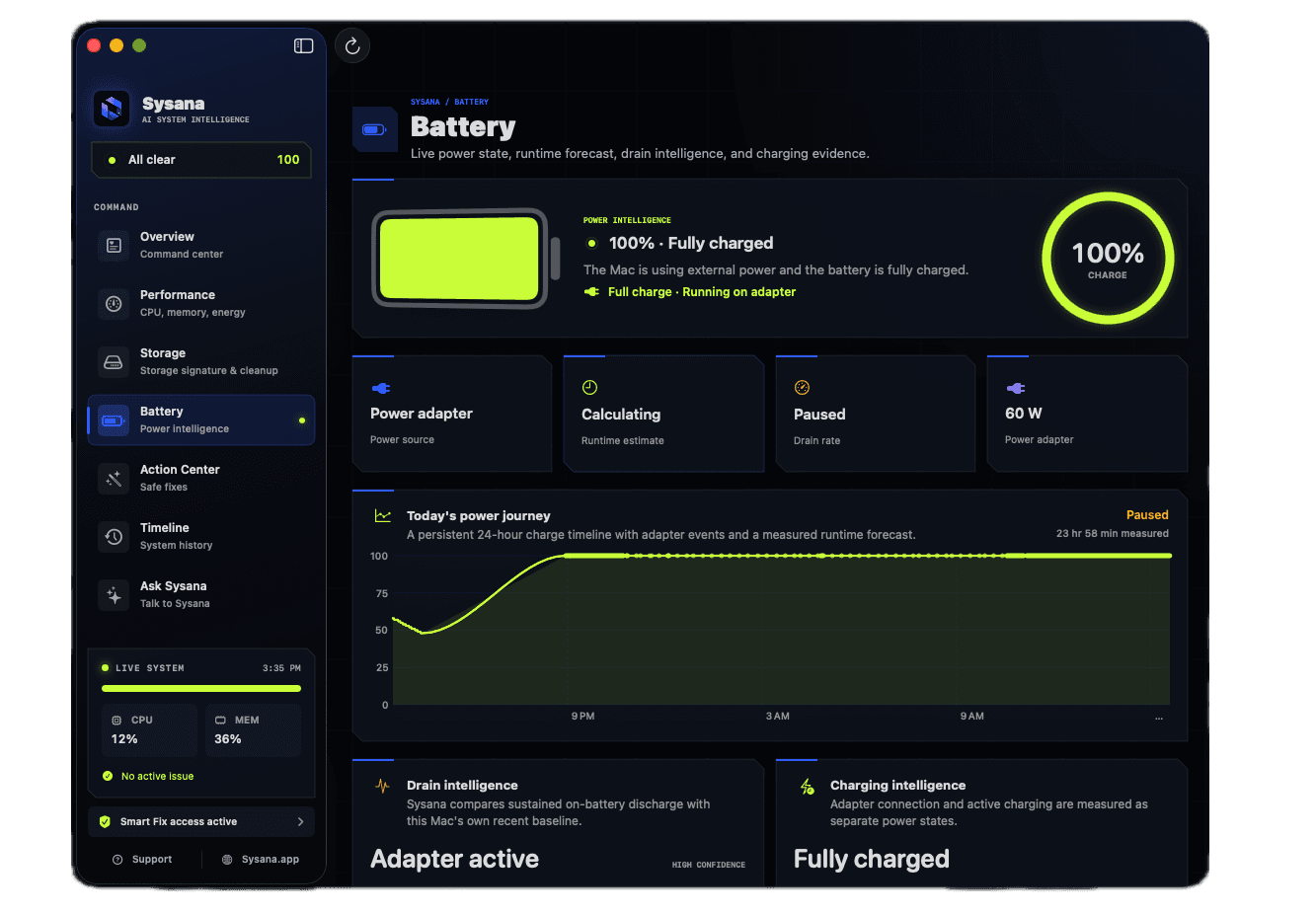Select Battery power intelligence item
The image size is (1316, 914).
(201, 419)
